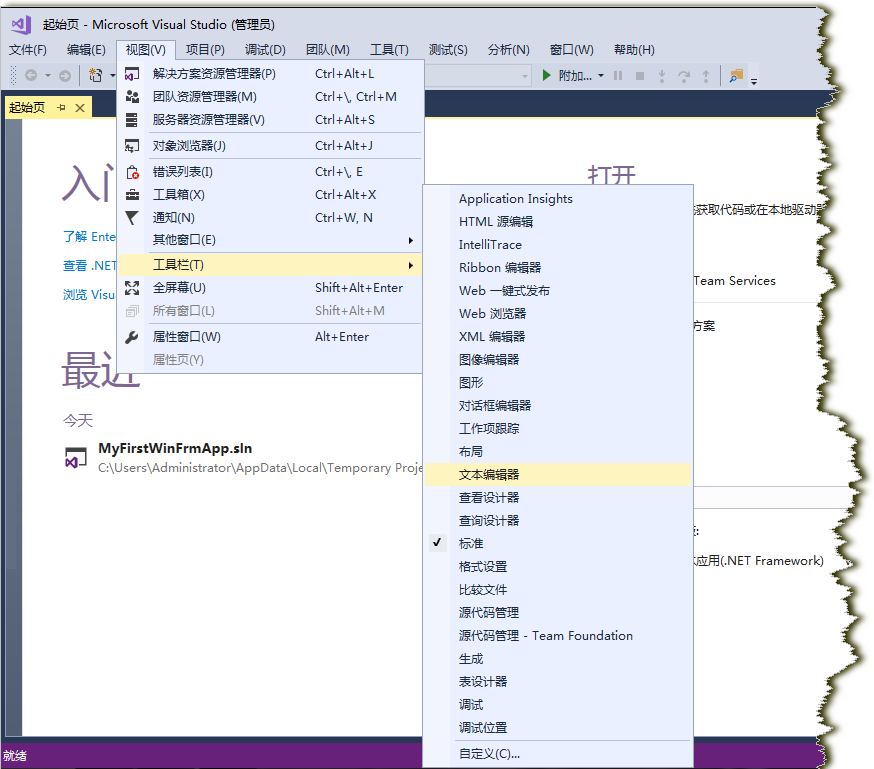
Task: Open the 工具(T) menu
Action: coord(390,50)
